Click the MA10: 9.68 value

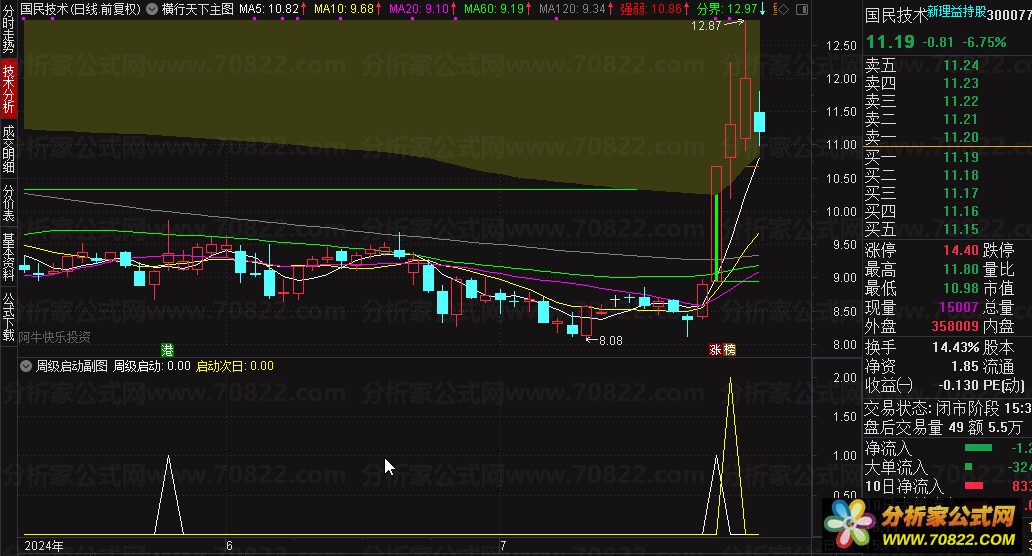(x=344, y=9)
